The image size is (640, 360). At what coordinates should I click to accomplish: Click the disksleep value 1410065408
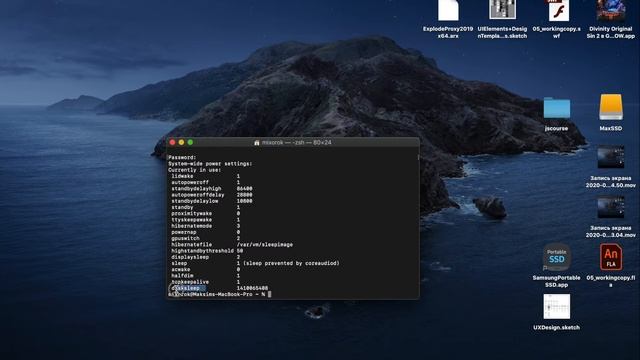[x=252, y=288]
